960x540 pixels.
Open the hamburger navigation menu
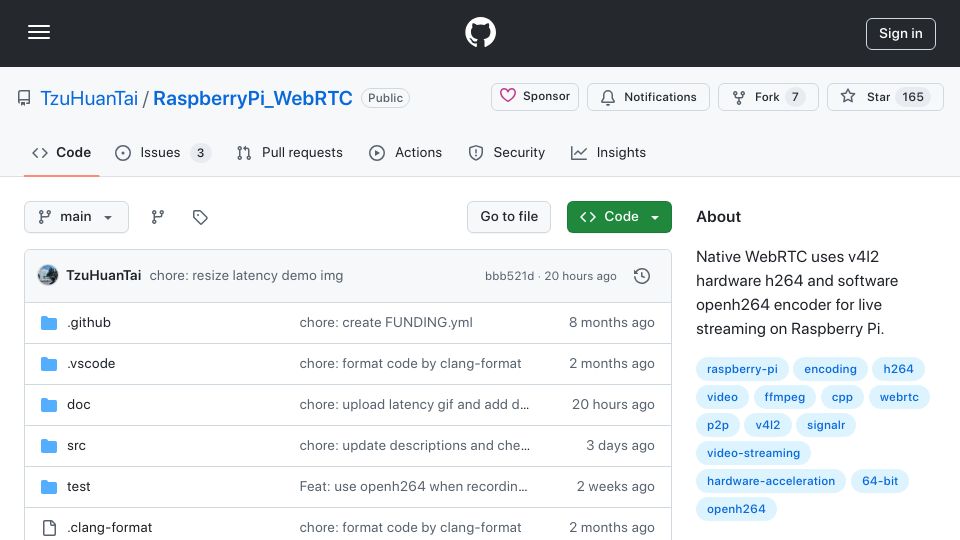(x=39, y=32)
